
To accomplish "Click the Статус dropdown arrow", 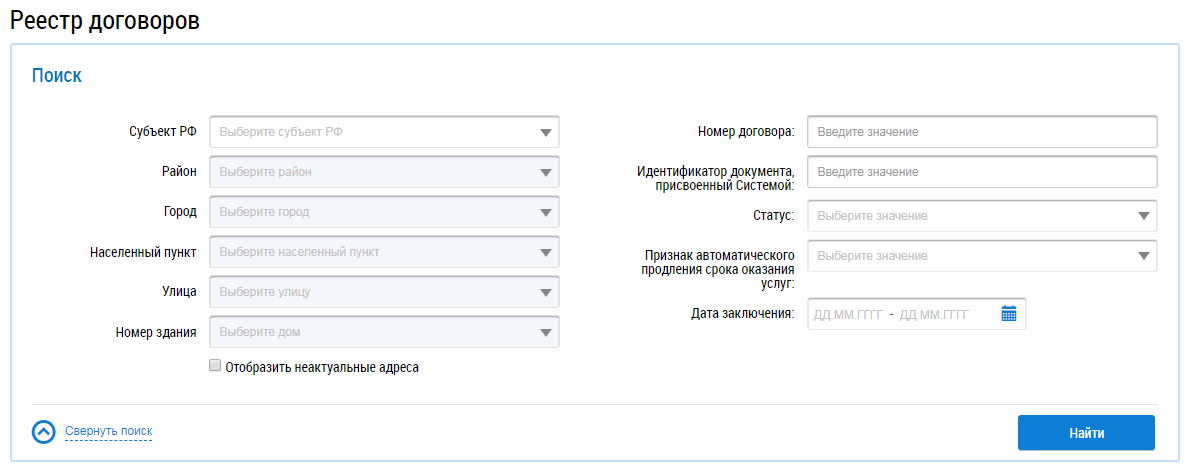I will coord(1144,216).
